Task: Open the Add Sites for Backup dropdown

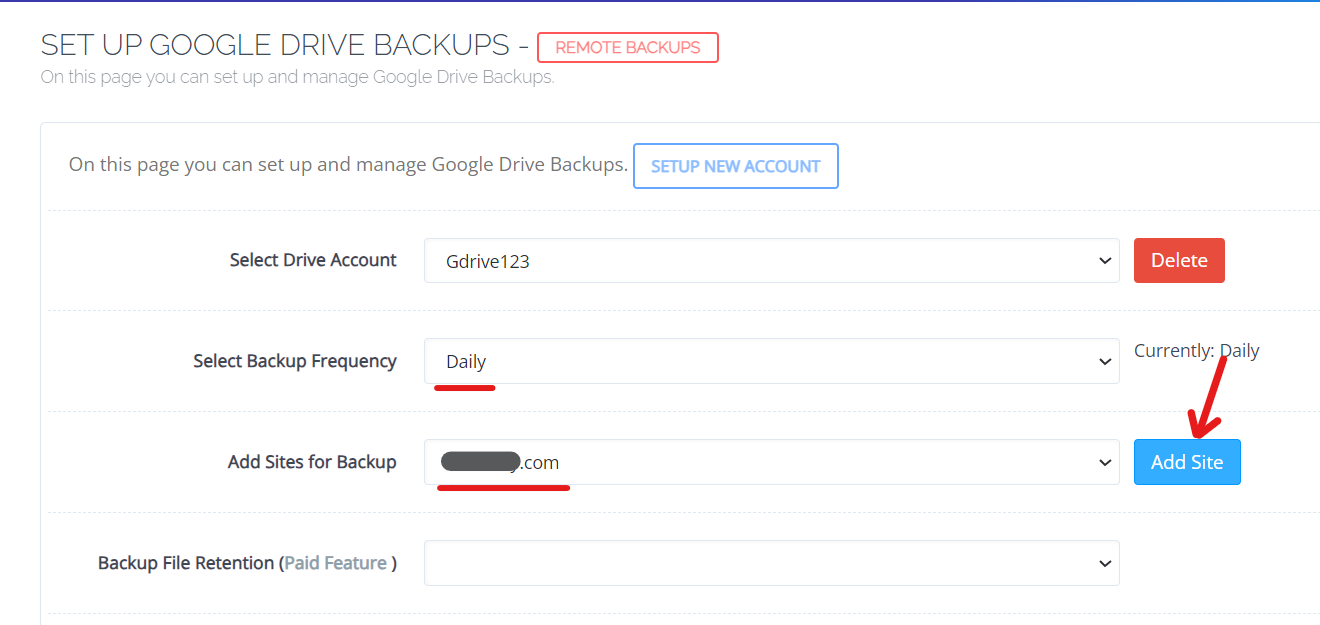Action: (x=770, y=462)
